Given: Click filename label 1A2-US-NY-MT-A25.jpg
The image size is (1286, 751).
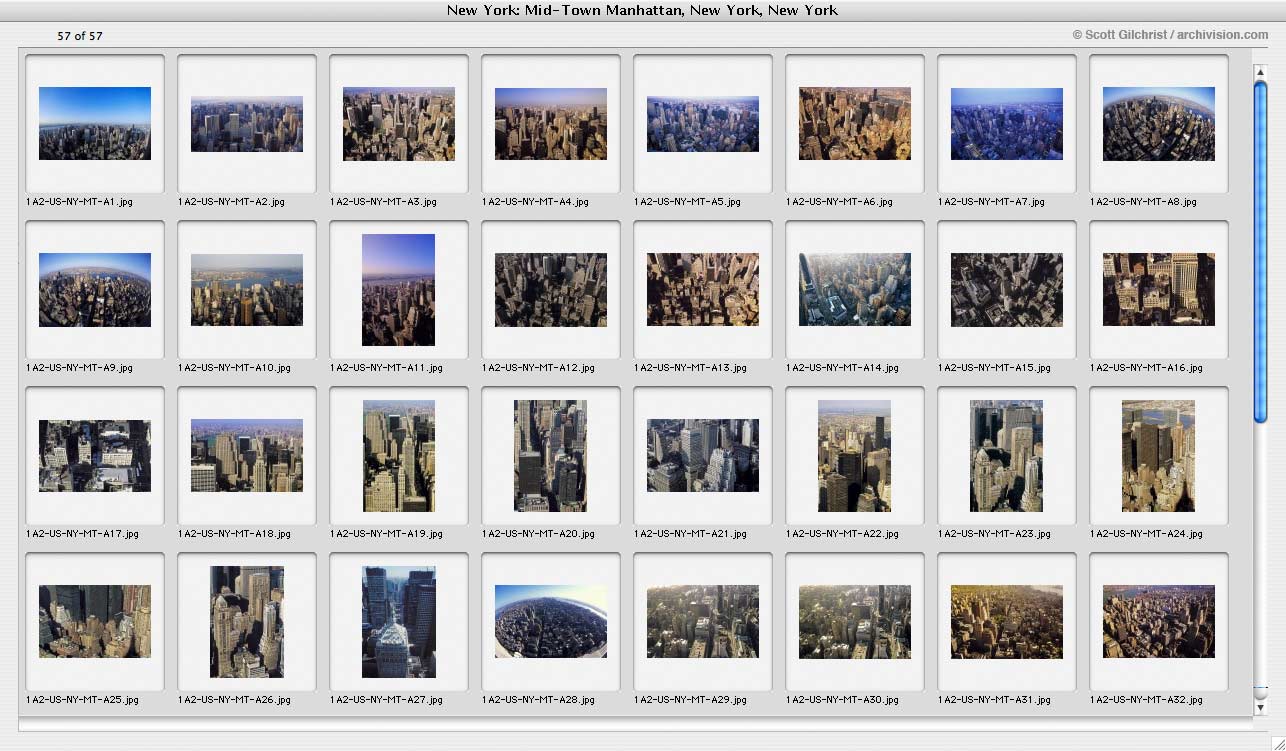Looking at the screenshot, I should coord(83,700).
